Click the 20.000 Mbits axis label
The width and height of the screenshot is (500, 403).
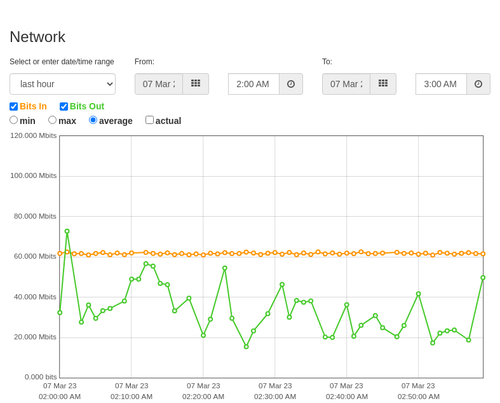[35, 337]
